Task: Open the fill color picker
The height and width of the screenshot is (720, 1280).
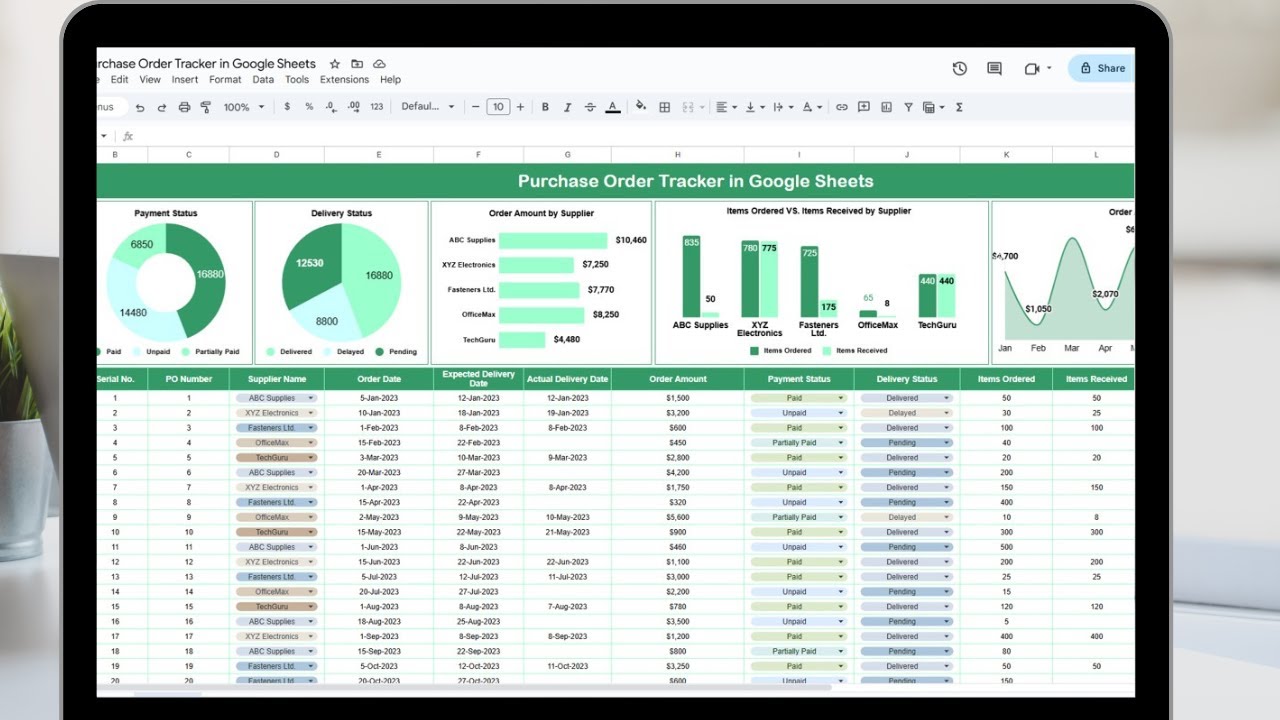Action: coord(641,107)
